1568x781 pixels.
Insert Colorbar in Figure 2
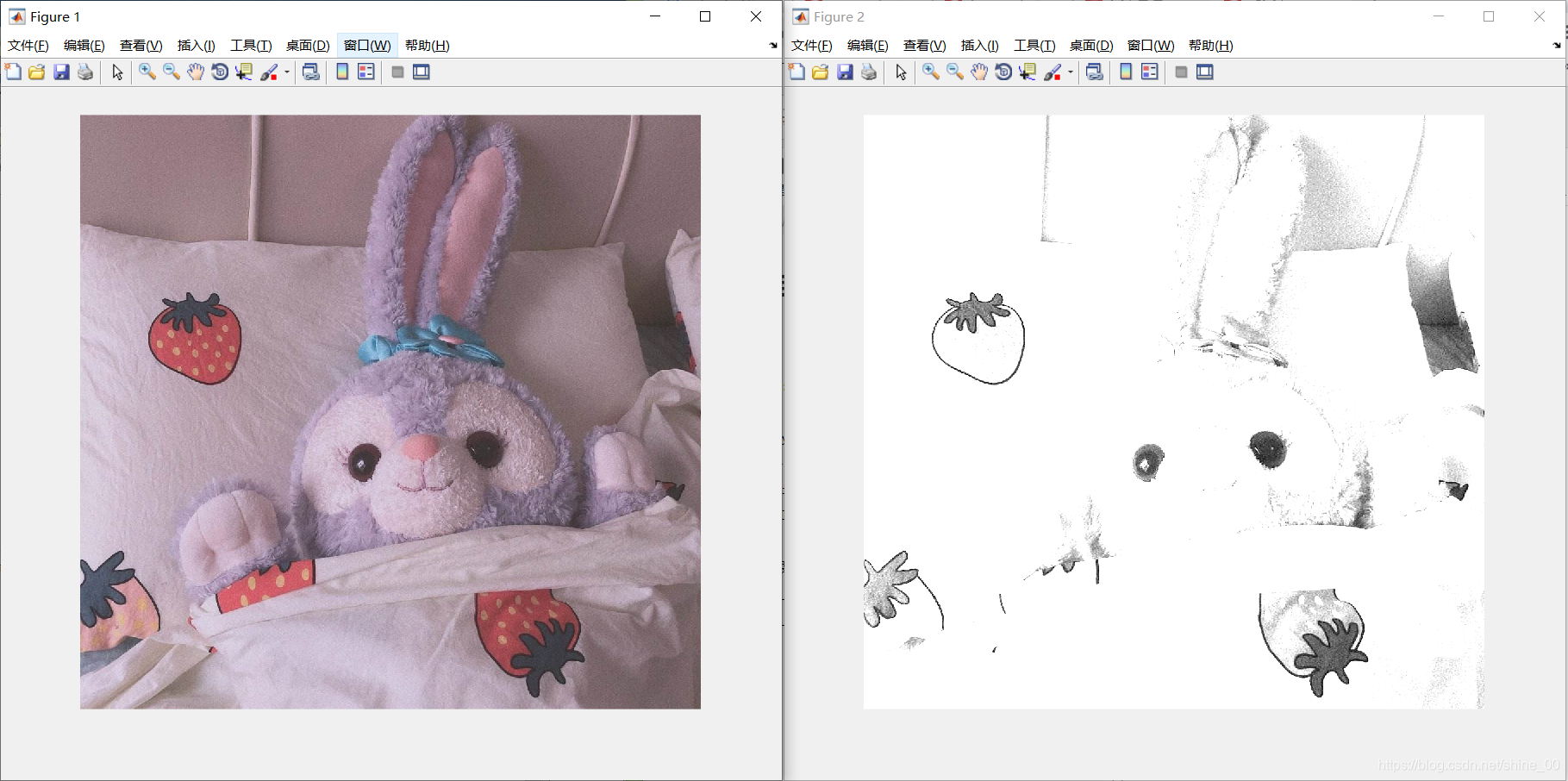(1126, 72)
